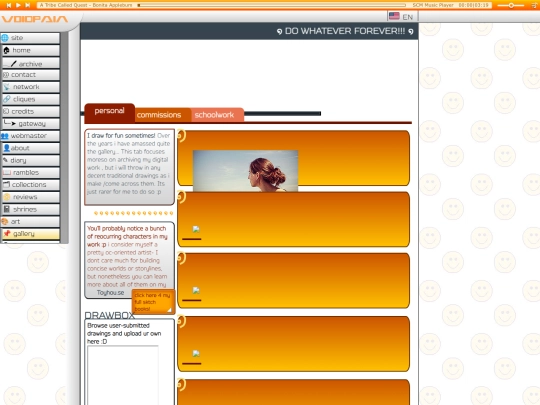Open the about page with person icon
540x405 pixels.
[30, 148]
